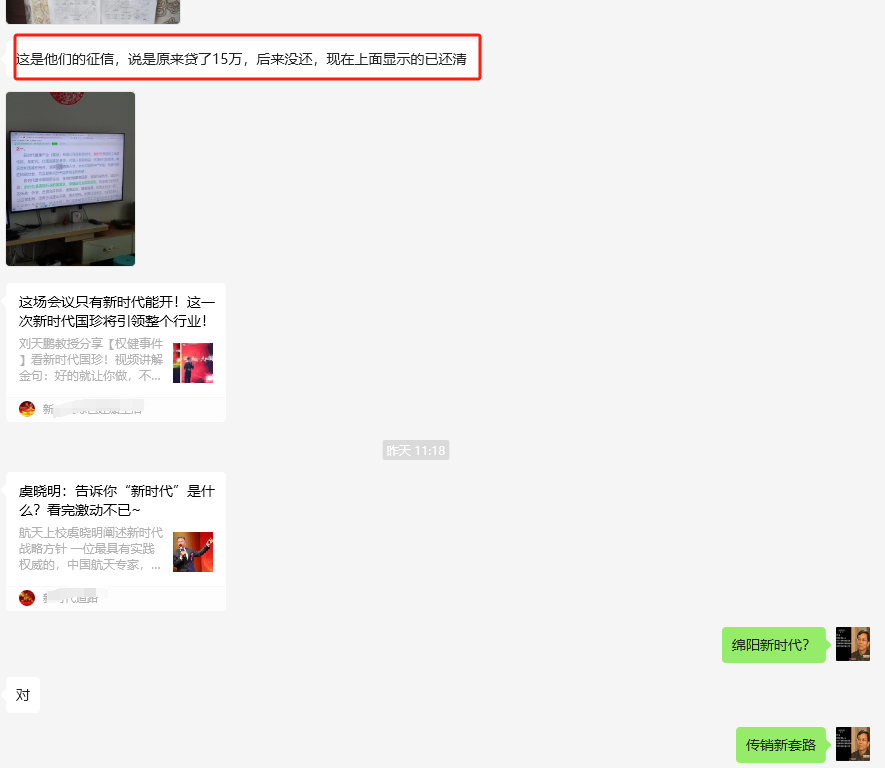
Task: Click the account icon under the 航天上校 article
Action: [x=27, y=598]
